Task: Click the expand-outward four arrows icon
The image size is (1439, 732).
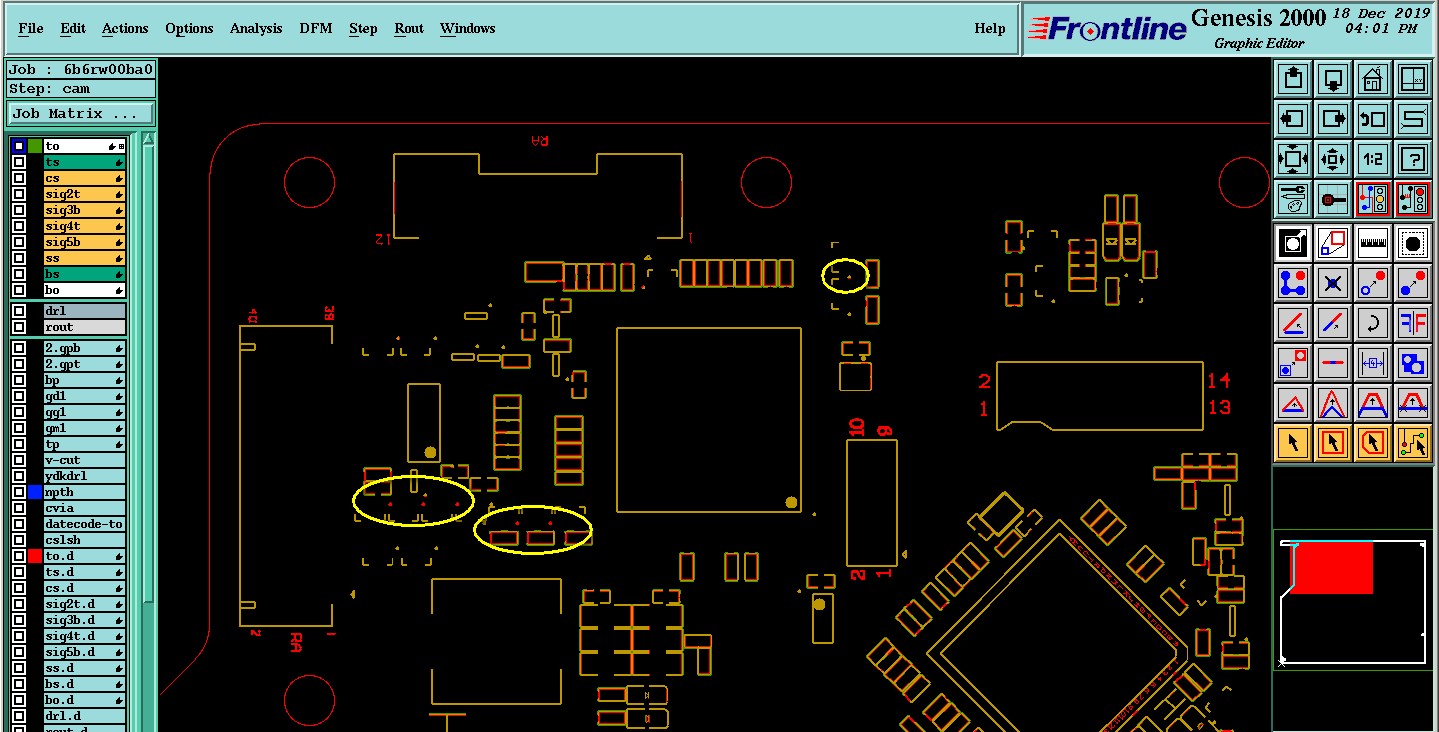Action: pyautogui.click(x=1293, y=159)
